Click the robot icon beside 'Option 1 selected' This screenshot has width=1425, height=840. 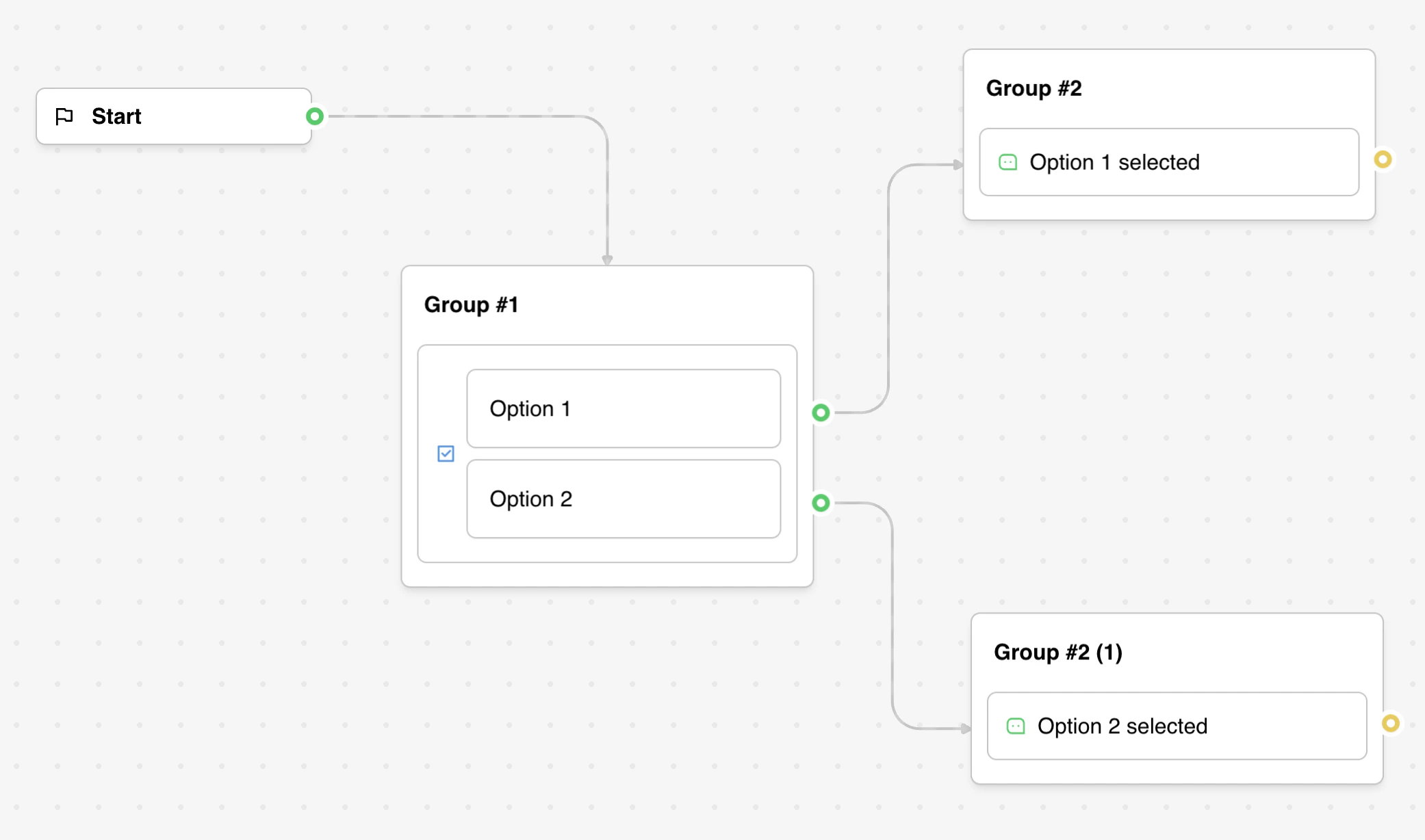pos(1007,162)
